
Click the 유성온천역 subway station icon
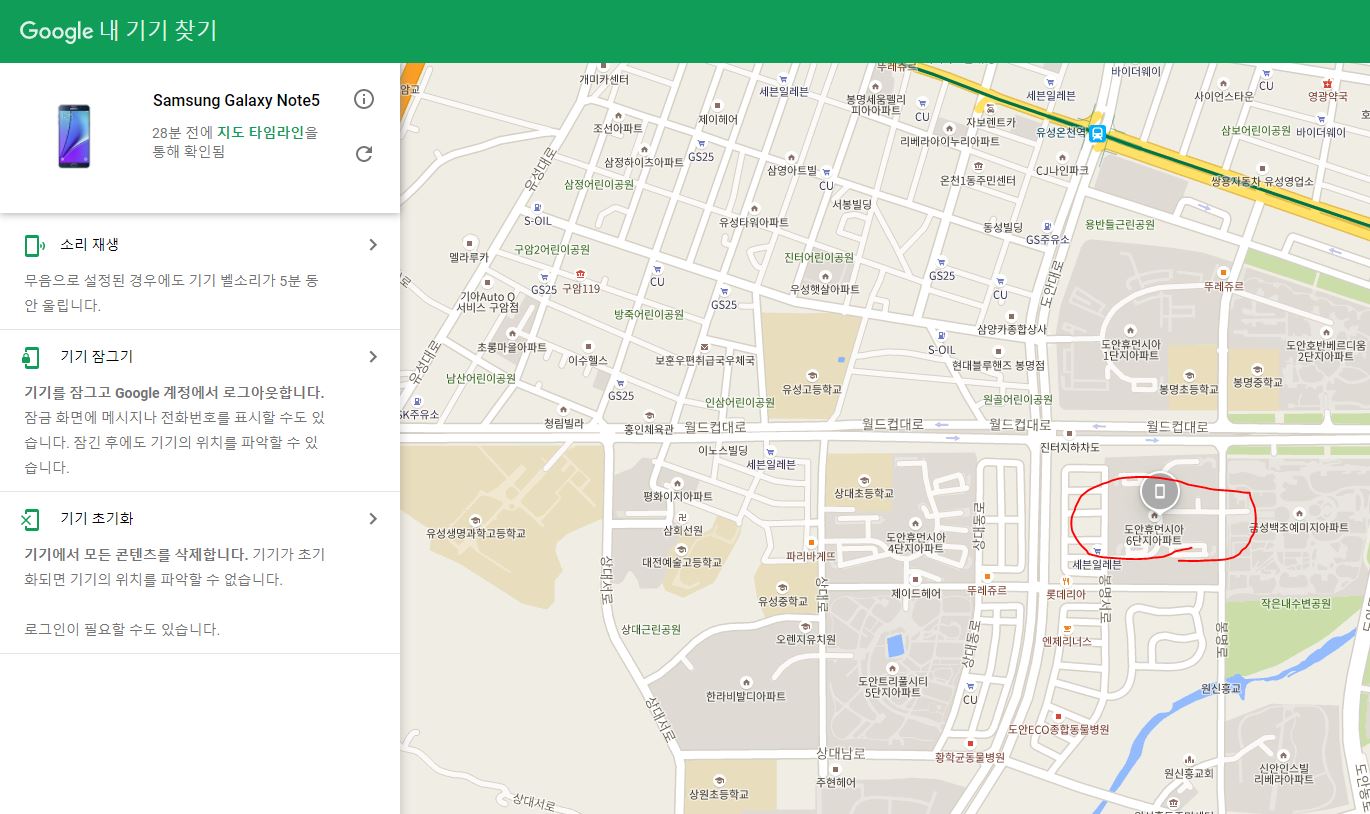[1098, 132]
